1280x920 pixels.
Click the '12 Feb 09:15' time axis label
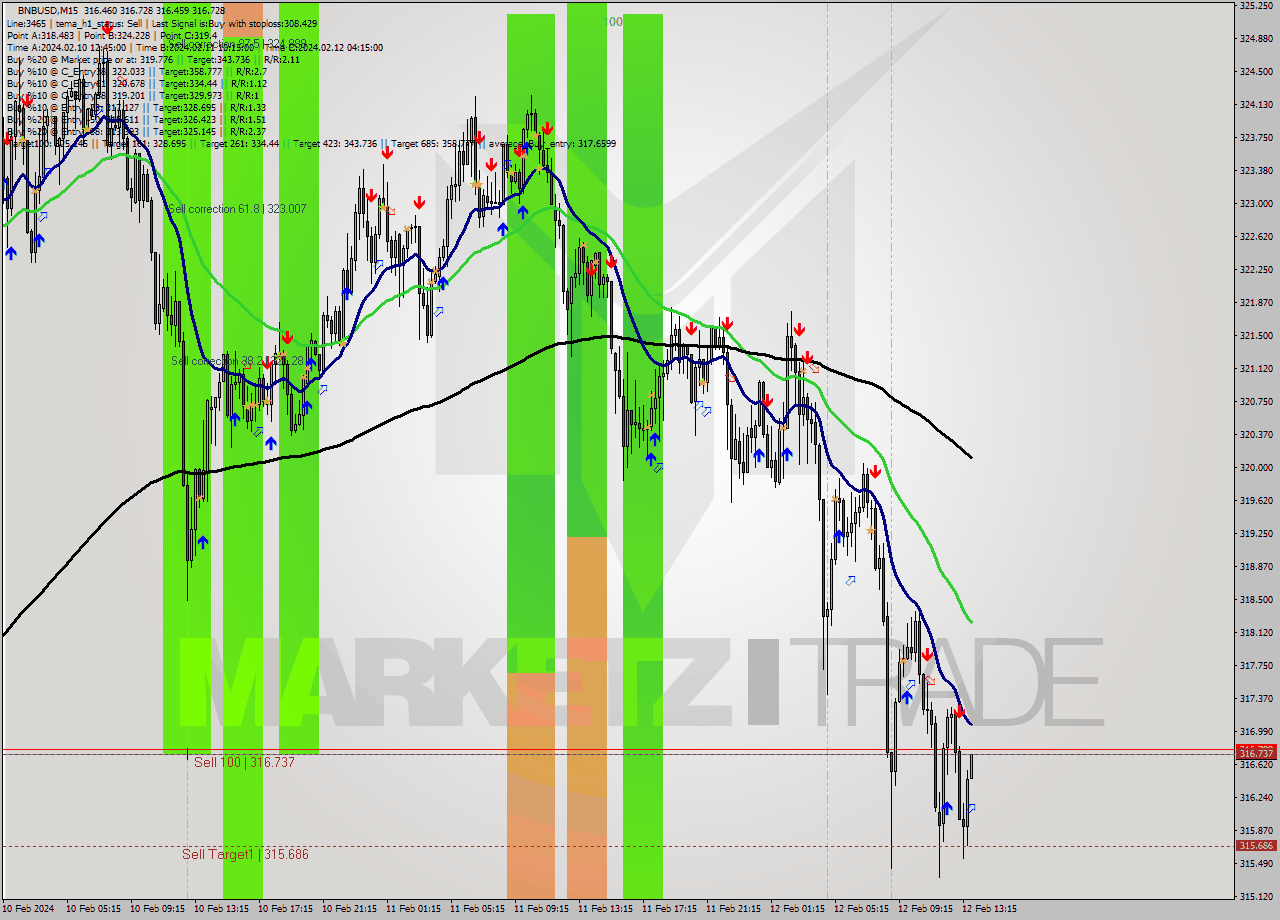coord(925,909)
